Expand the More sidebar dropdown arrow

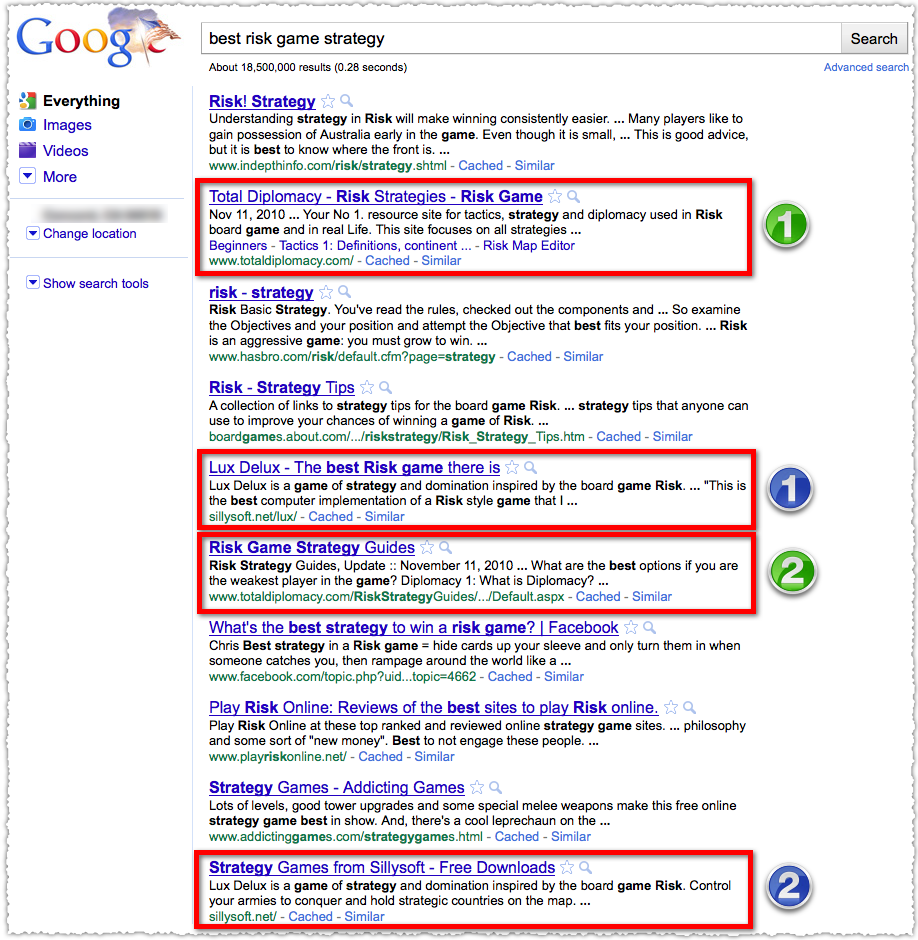point(28,176)
